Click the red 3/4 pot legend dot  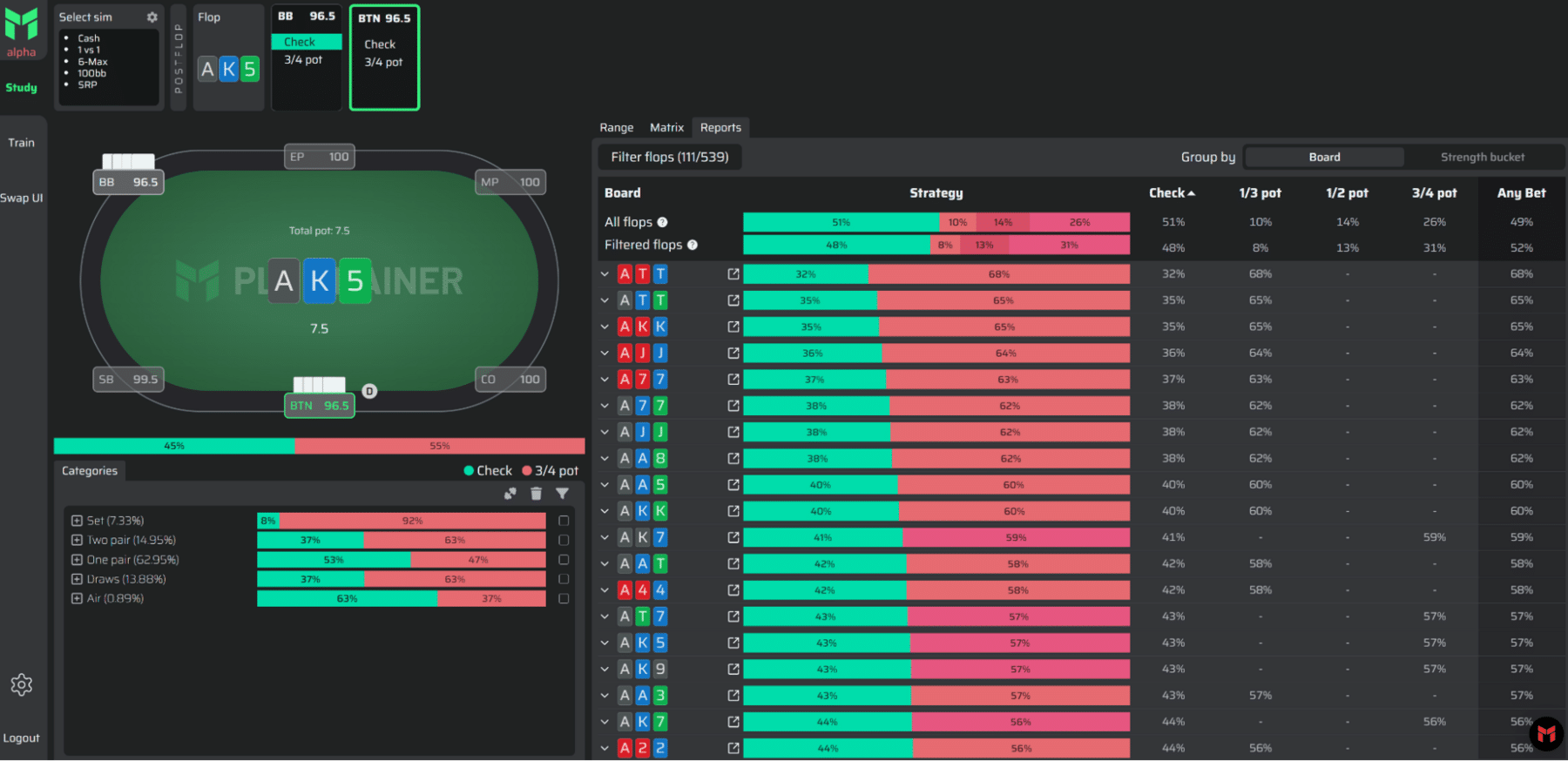pos(527,471)
